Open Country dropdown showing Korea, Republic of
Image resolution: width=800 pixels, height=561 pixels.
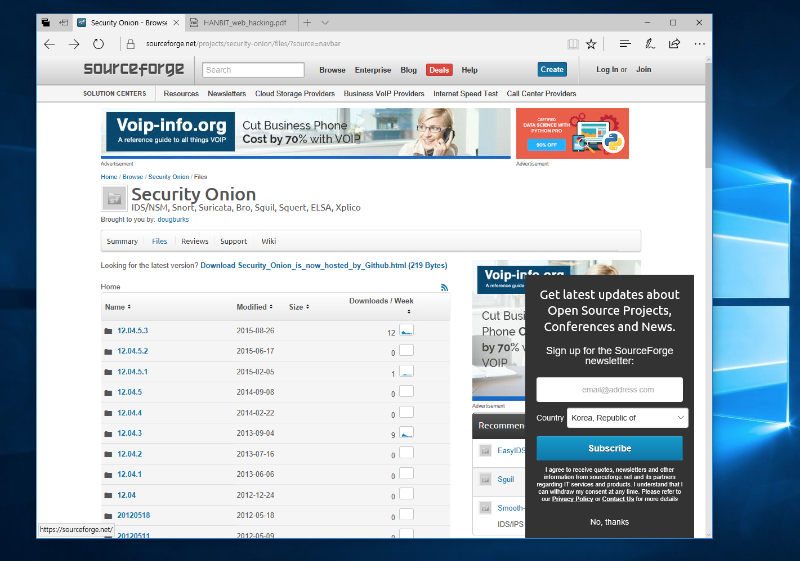point(628,418)
